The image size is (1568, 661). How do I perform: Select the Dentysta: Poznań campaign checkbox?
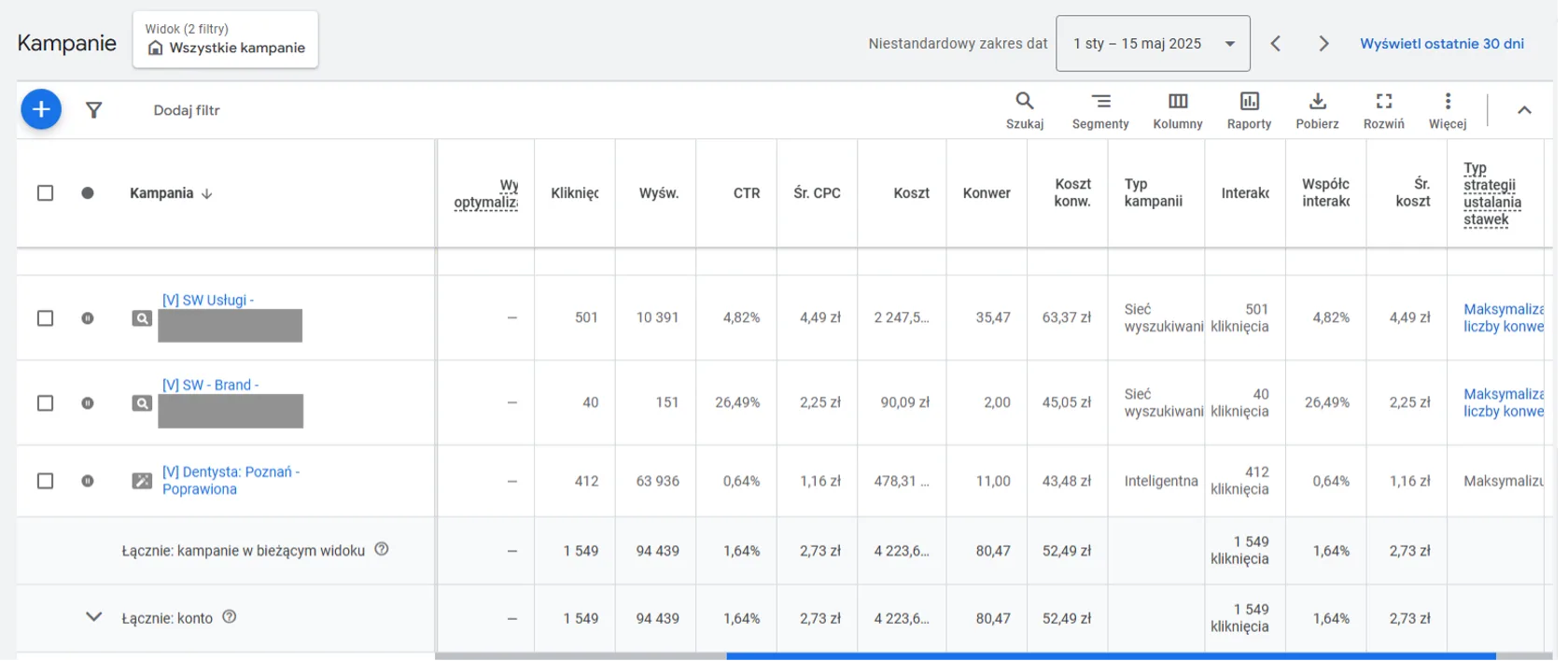pos(45,481)
